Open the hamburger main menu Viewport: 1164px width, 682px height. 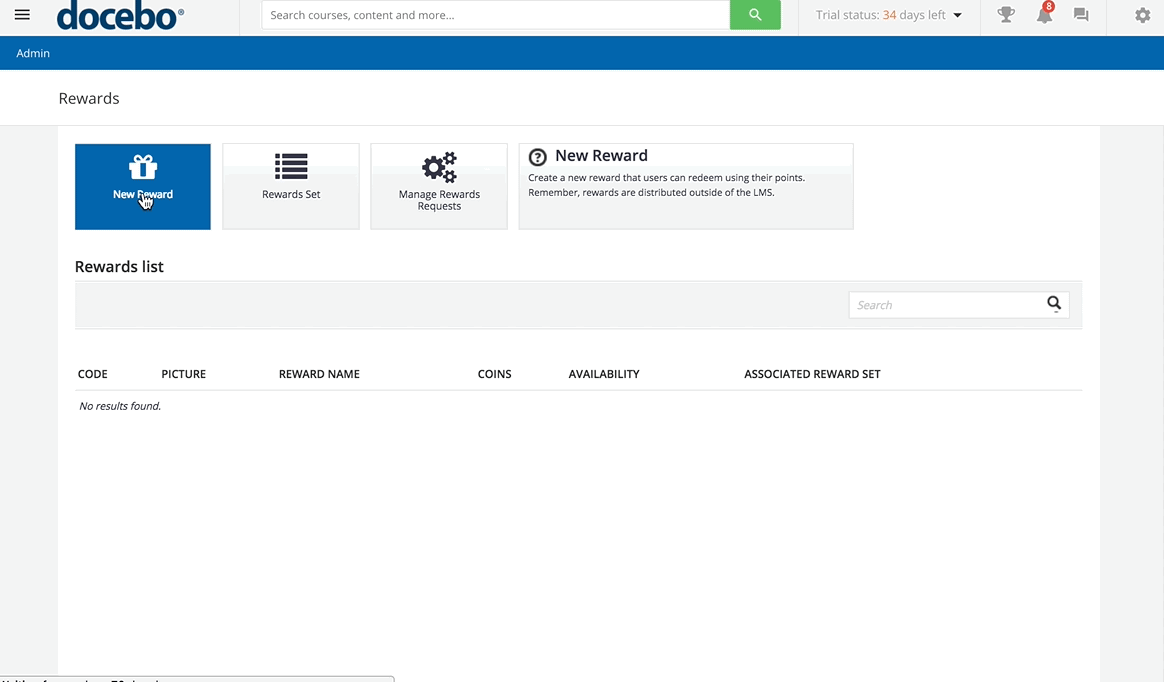click(22, 15)
